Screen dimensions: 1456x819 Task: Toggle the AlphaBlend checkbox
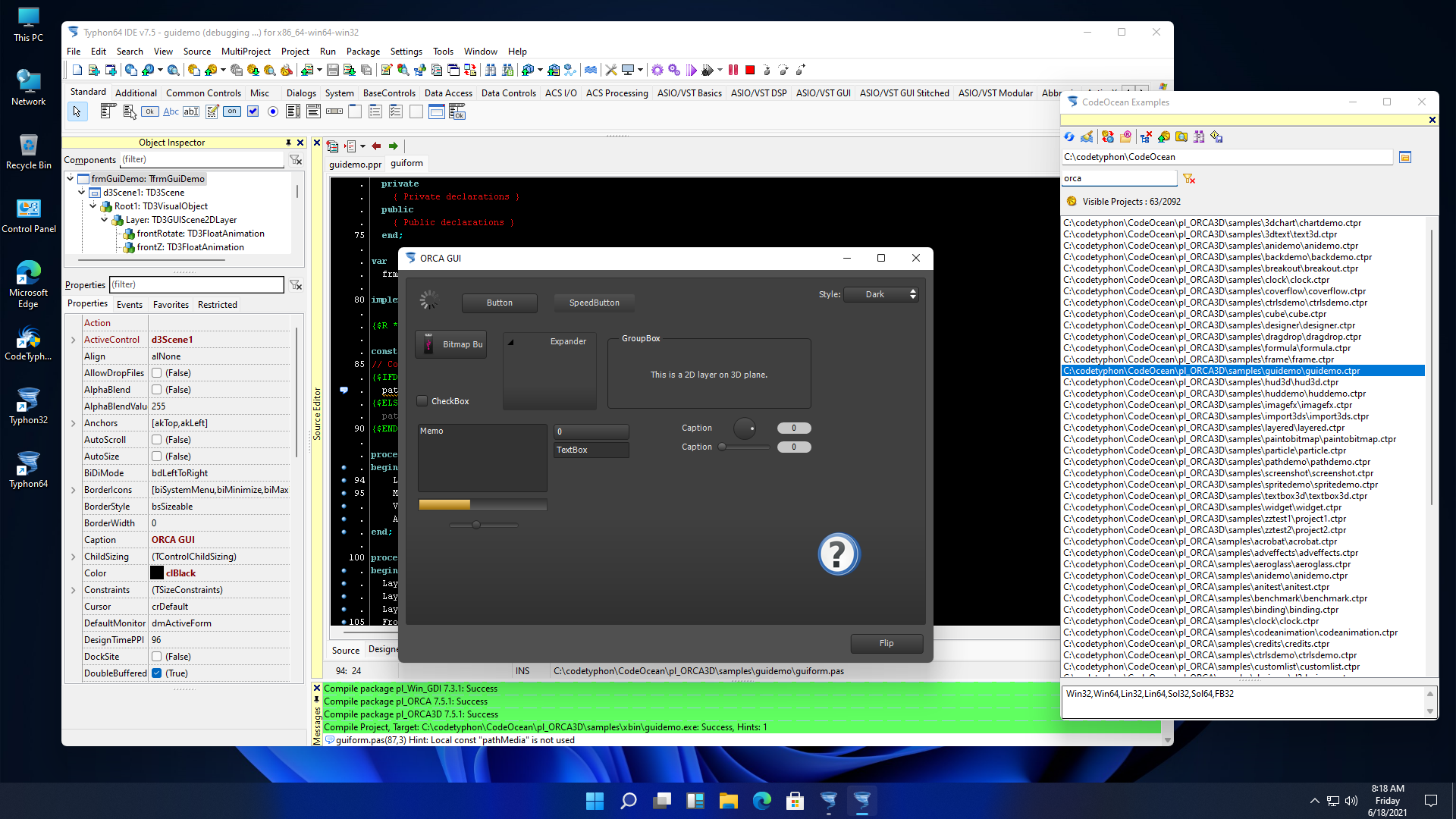[x=156, y=390]
